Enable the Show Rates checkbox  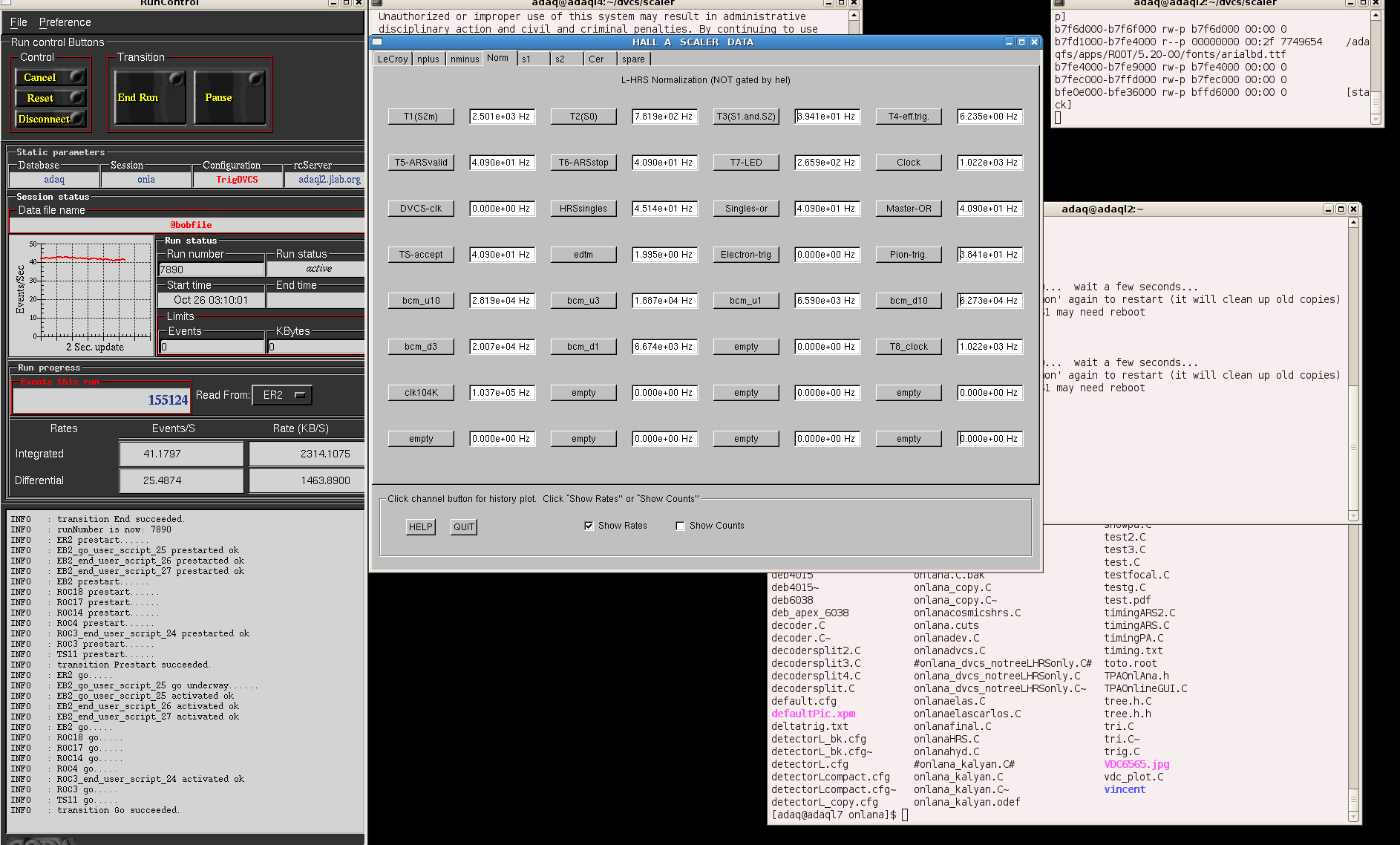(x=589, y=526)
